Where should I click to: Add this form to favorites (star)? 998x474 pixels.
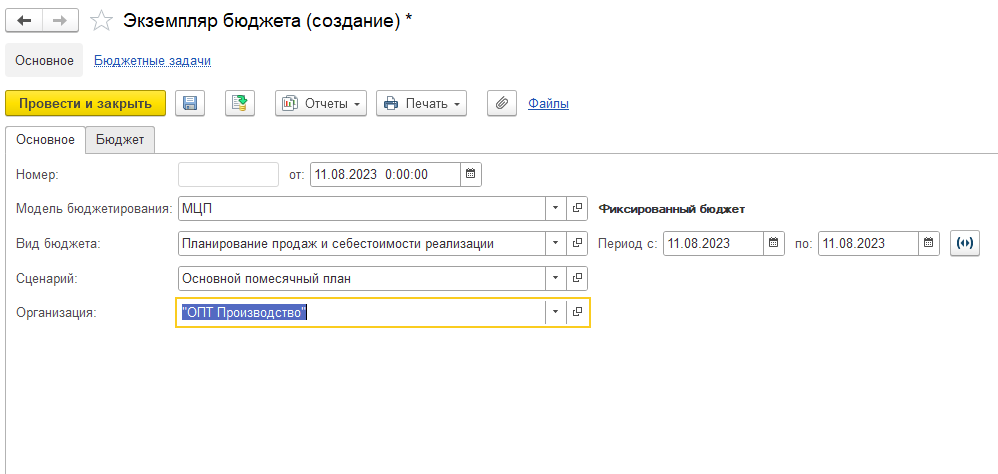tap(100, 20)
